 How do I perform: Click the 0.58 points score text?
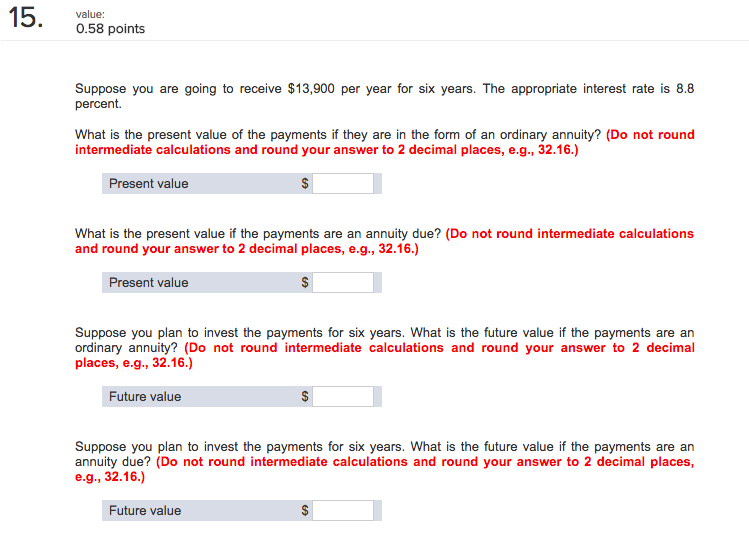[110, 29]
